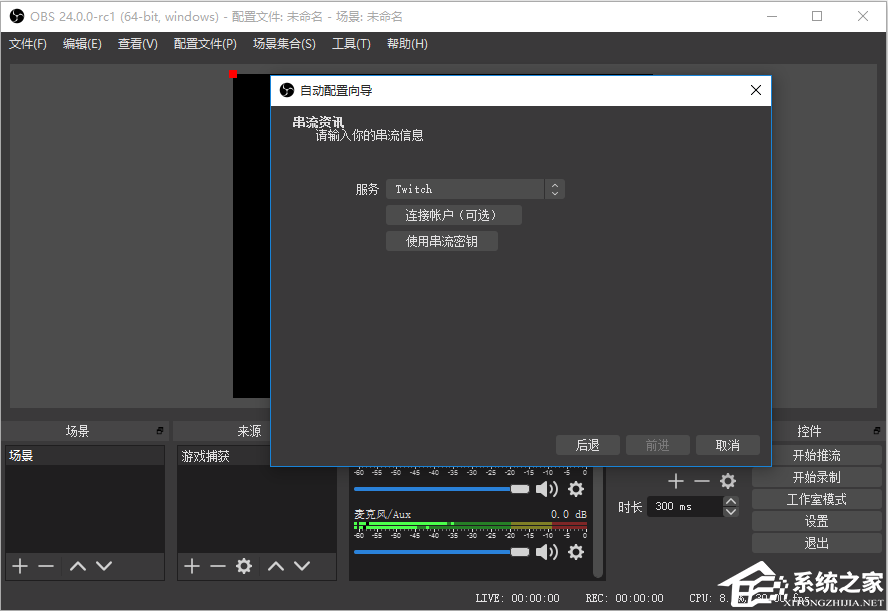The image size is (888, 611).
Task: Open the 配置文件(P) menu
Action: [205, 44]
